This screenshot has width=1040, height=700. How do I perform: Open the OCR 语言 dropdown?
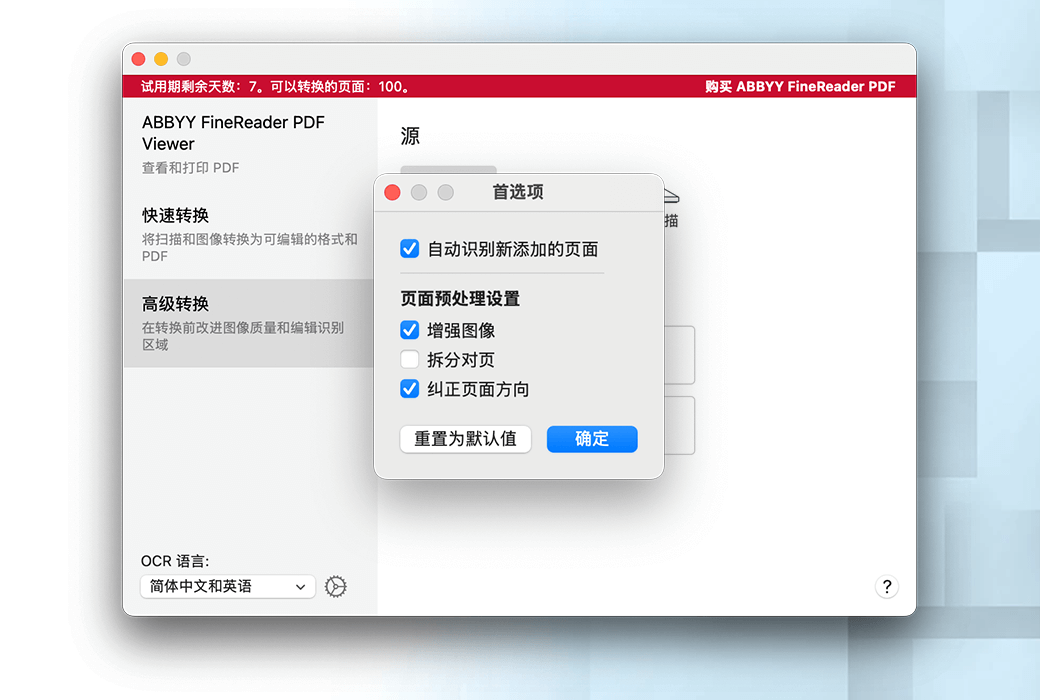coord(228,587)
